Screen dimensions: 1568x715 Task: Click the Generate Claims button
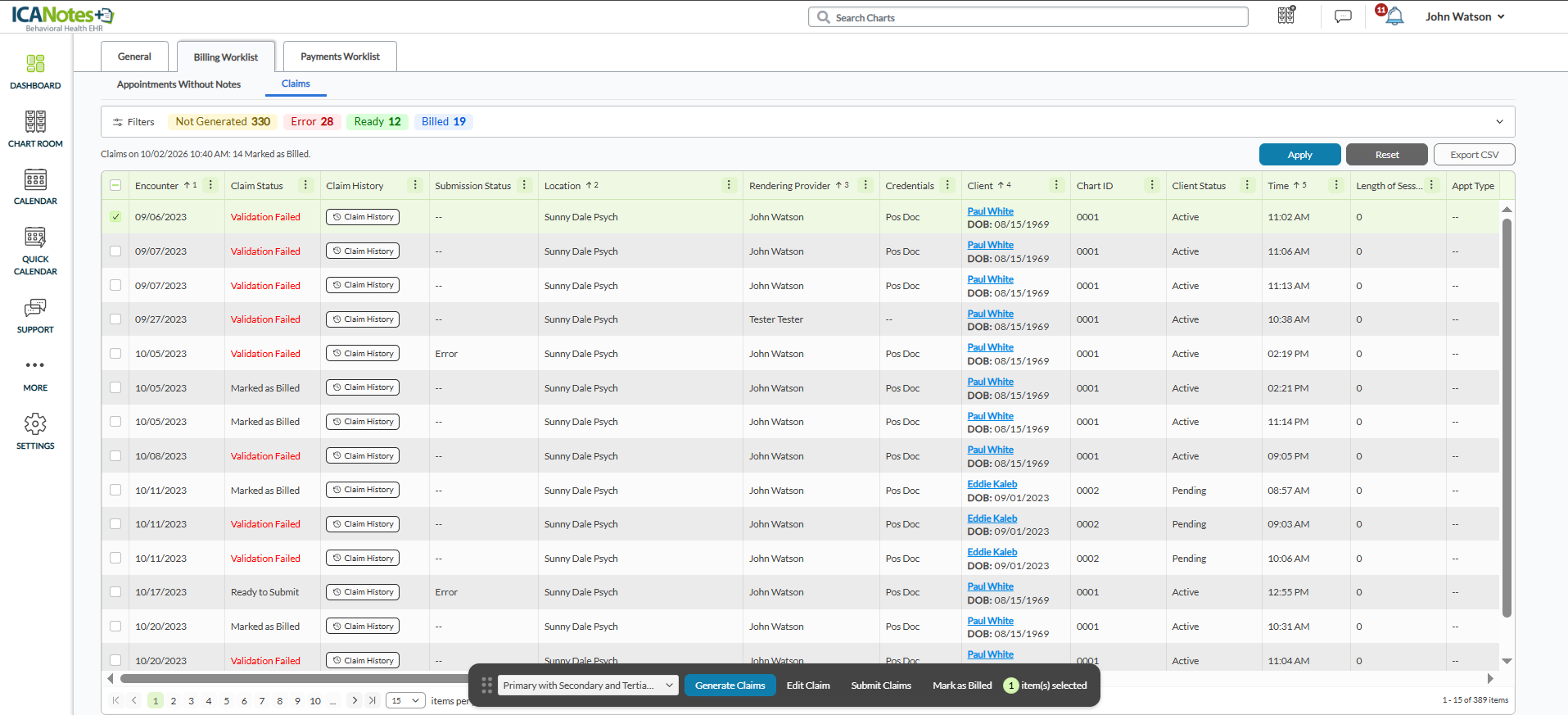(x=730, y=686)
